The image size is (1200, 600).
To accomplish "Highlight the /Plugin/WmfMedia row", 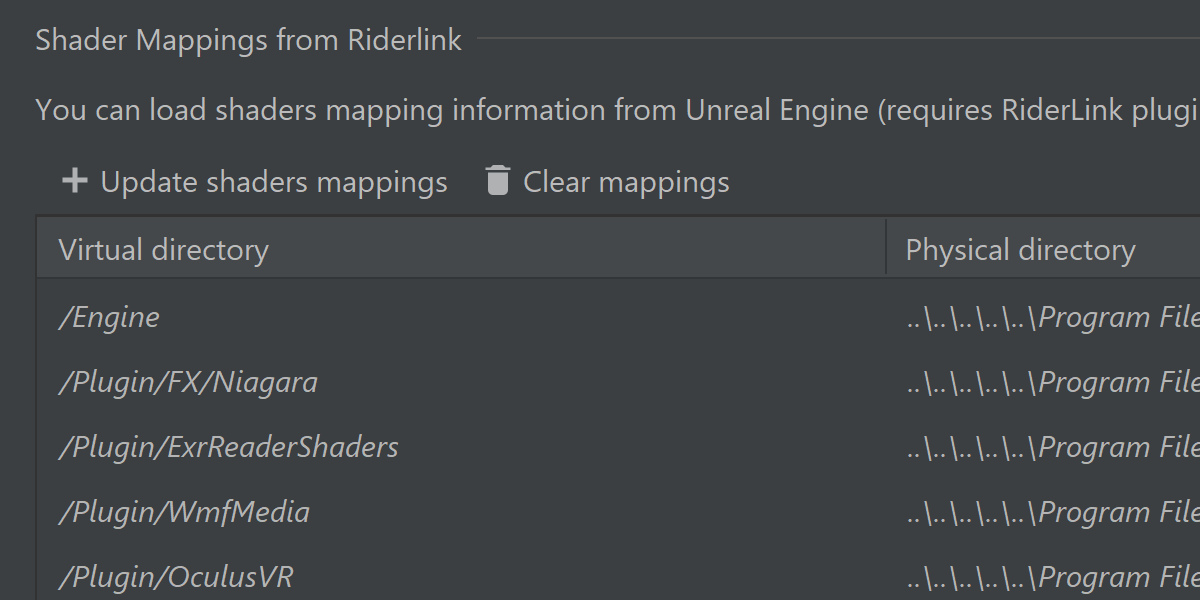I will (x=185, y=512).
